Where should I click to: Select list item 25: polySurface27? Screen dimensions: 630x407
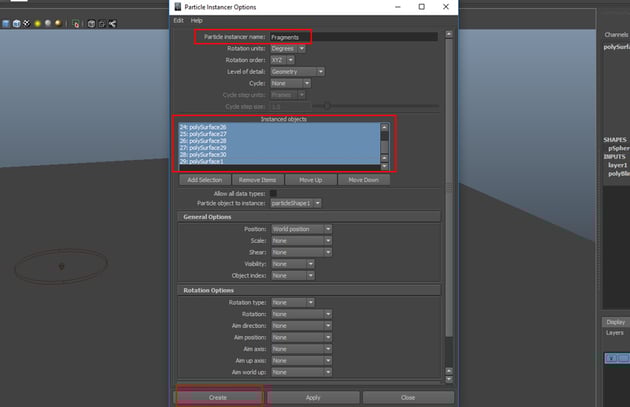point(279,134)
